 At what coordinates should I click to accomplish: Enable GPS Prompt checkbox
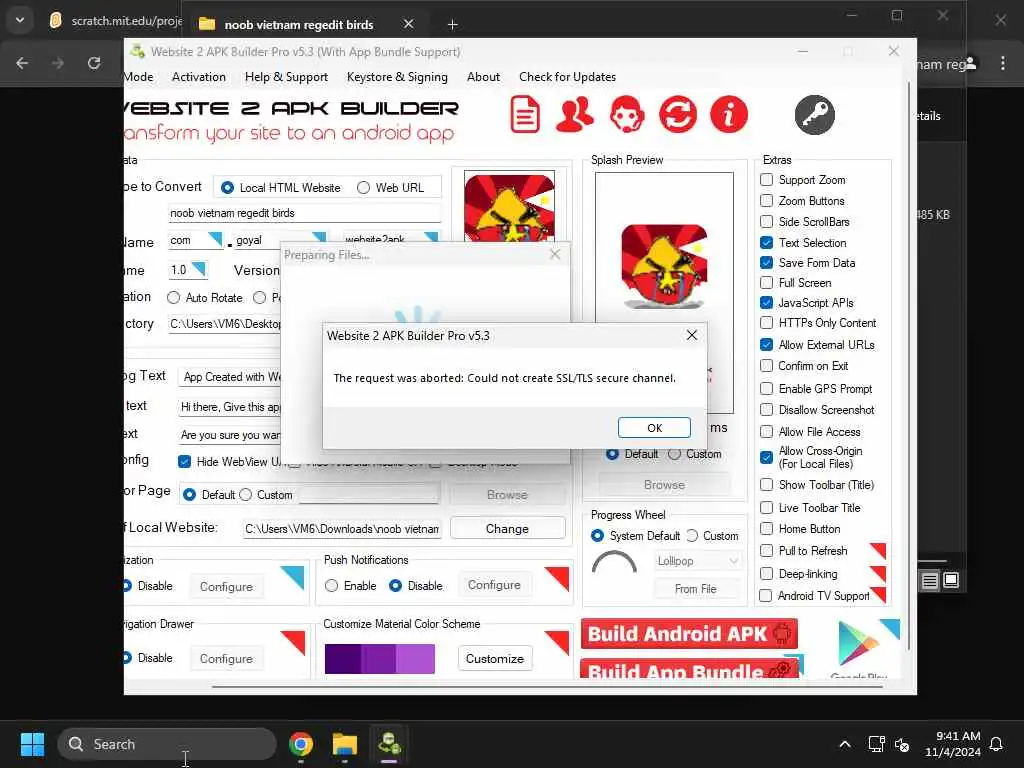pyautogui.click(x=767, y=389)
